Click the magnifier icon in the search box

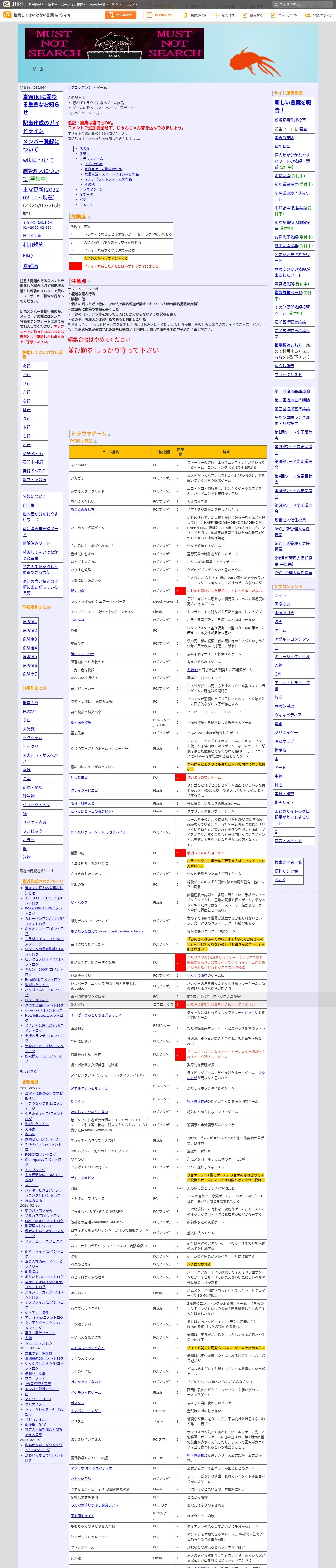tap(276, 4)
